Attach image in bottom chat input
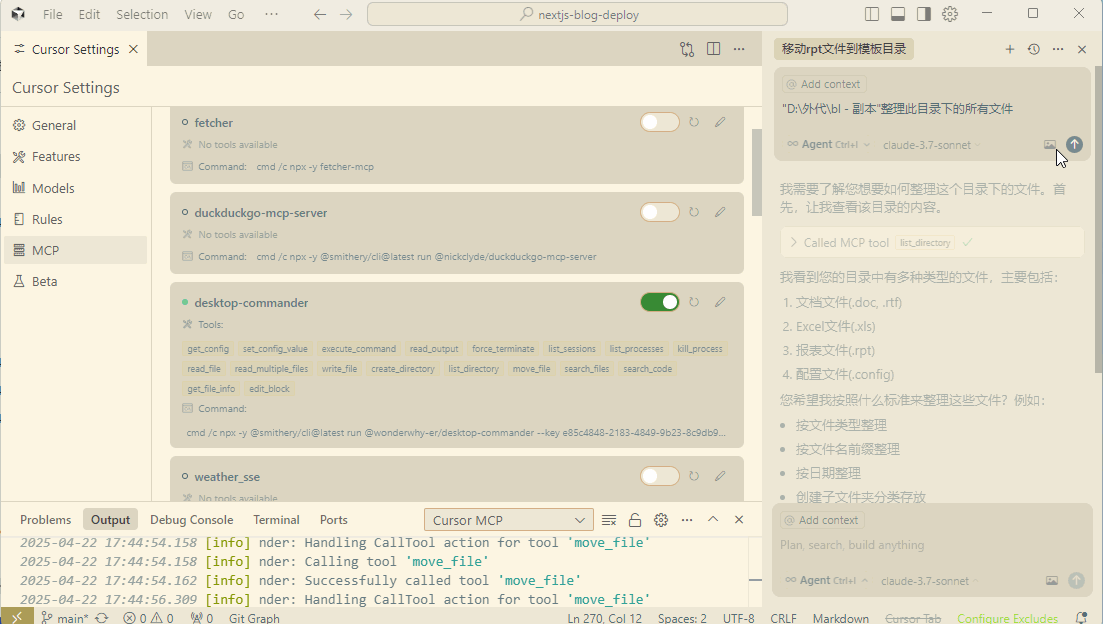The width and height of the screenshot is (1103, 624). pos(1052,580)
